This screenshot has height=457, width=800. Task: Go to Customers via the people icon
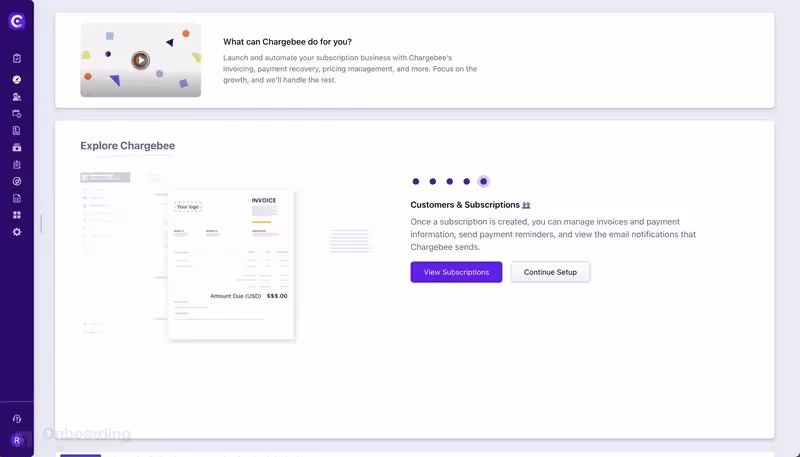17,97
